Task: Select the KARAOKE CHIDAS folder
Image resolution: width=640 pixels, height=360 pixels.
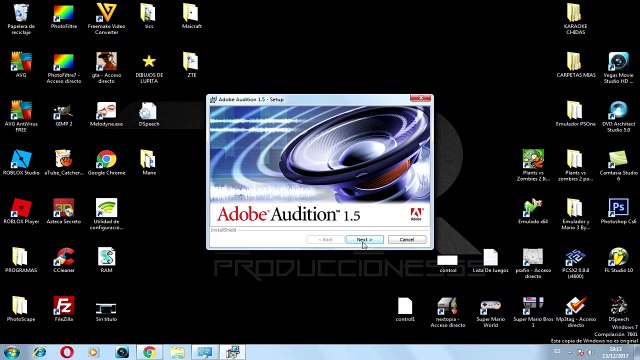Action: (576, 19)
